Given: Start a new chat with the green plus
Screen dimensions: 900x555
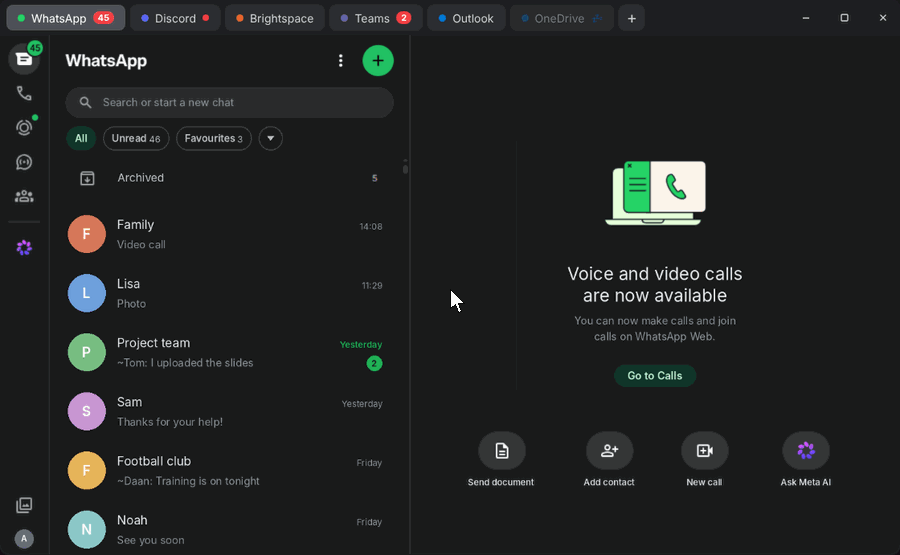Looking at the screenshot, I should point(378,61).
